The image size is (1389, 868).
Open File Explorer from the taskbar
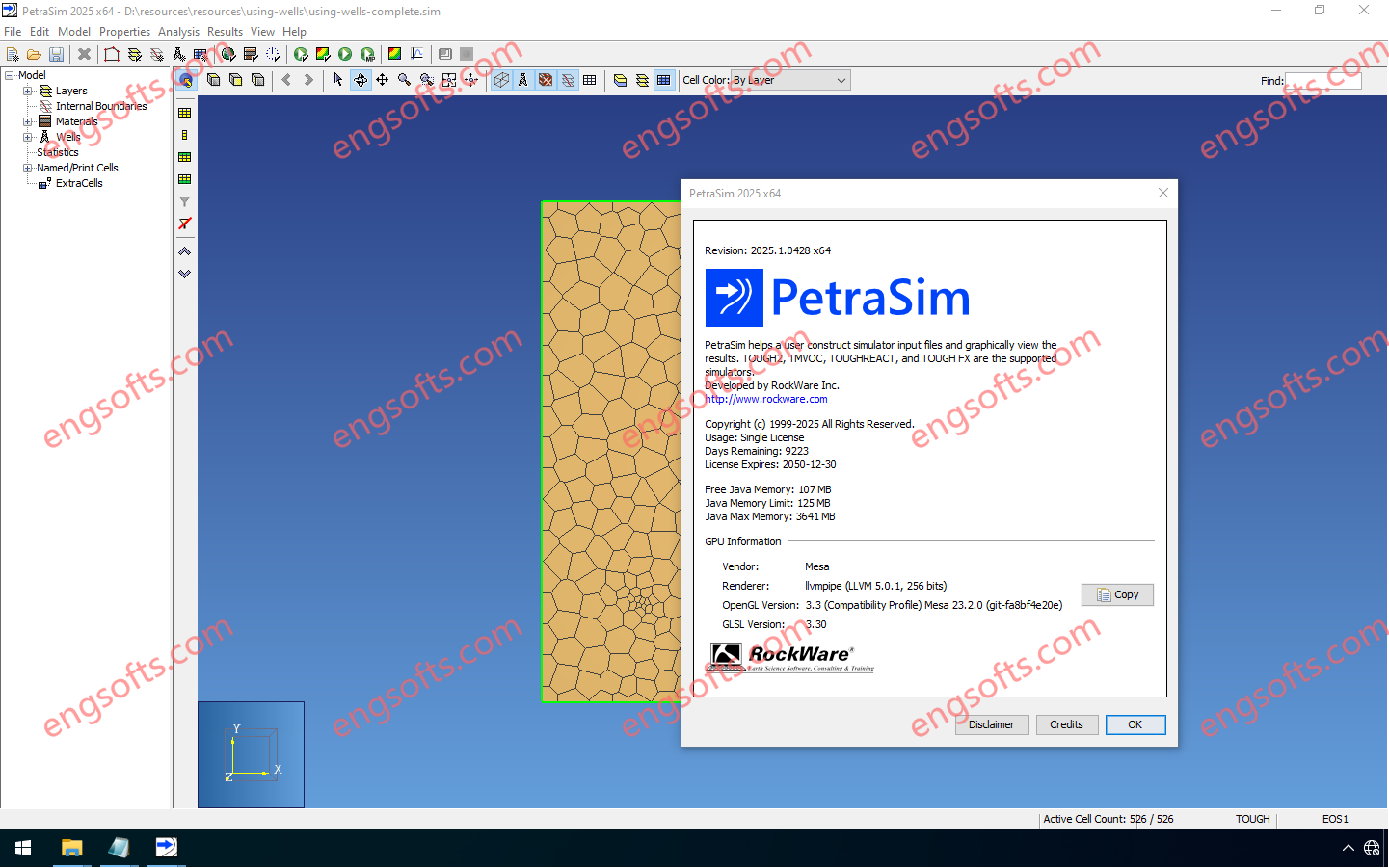click(71, 848)
